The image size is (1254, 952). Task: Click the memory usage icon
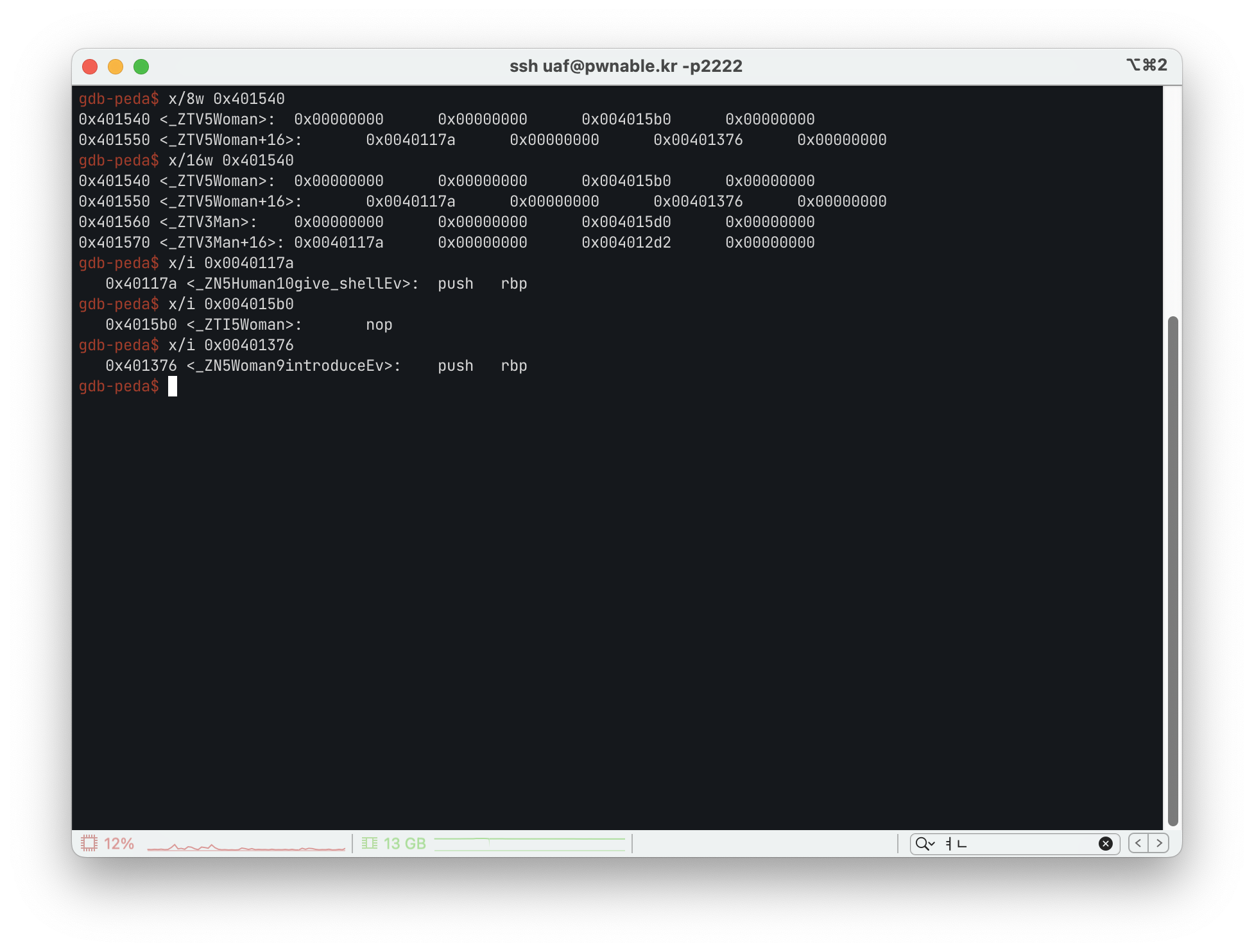(369, 843)
